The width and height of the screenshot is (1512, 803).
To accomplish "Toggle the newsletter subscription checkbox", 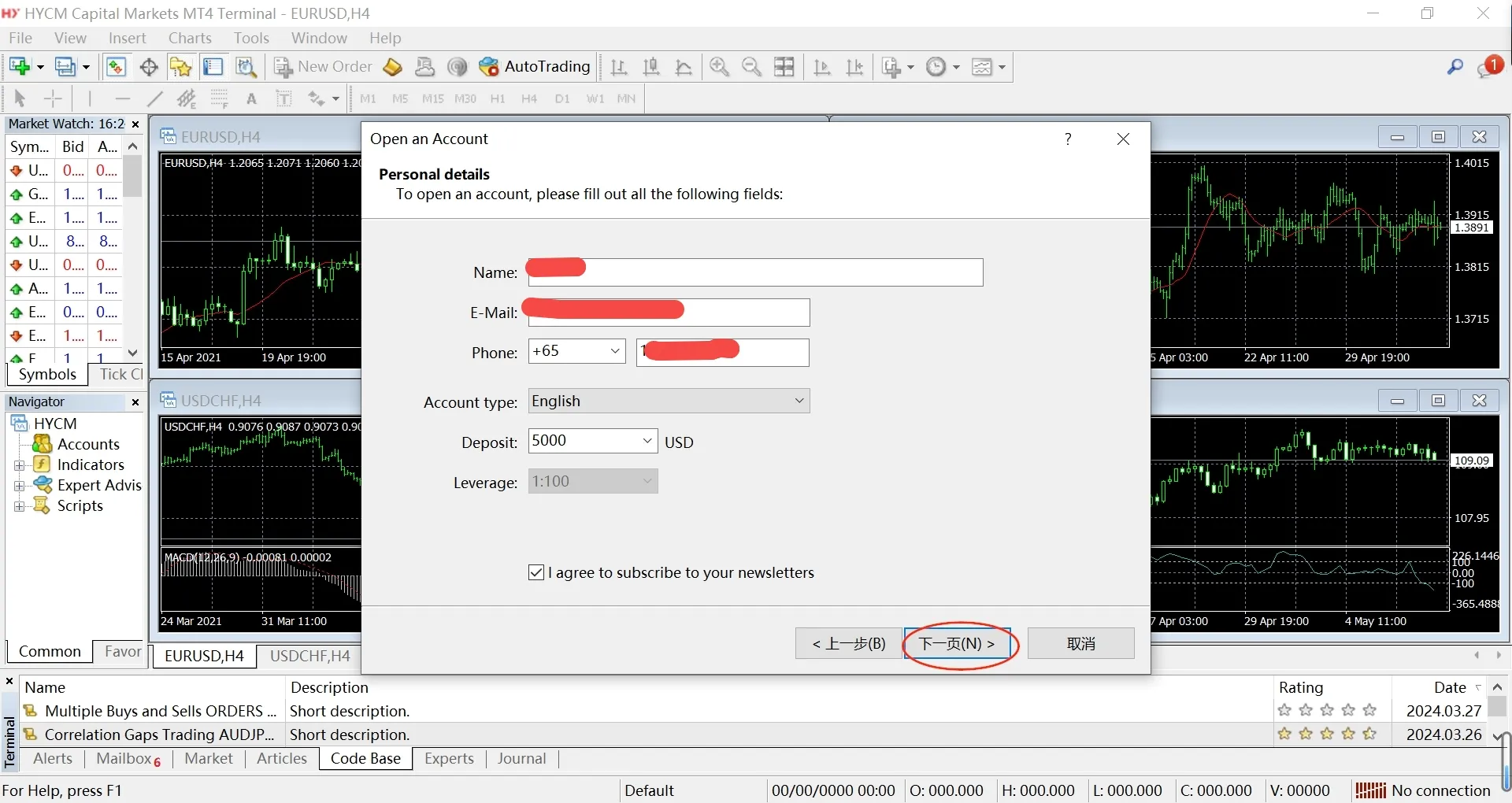I will coord(536,572).
